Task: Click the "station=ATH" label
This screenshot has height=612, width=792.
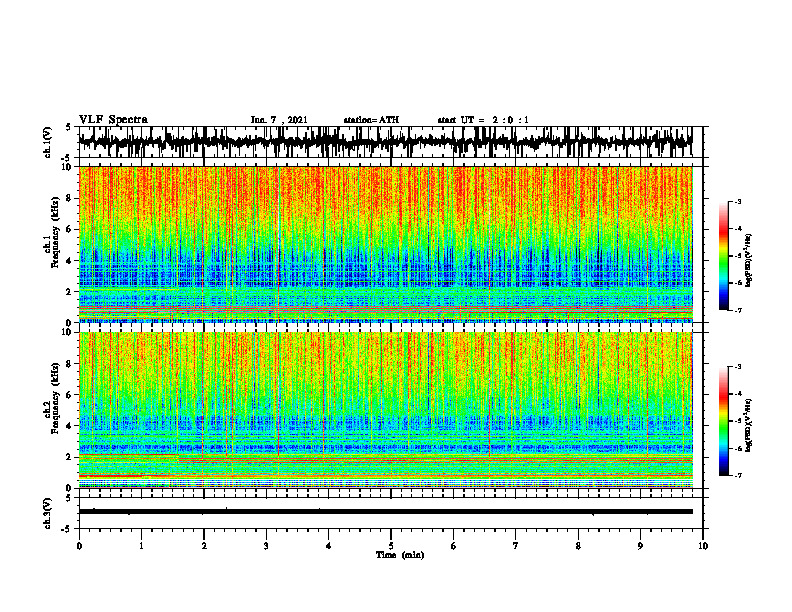Action: point(371,120)
